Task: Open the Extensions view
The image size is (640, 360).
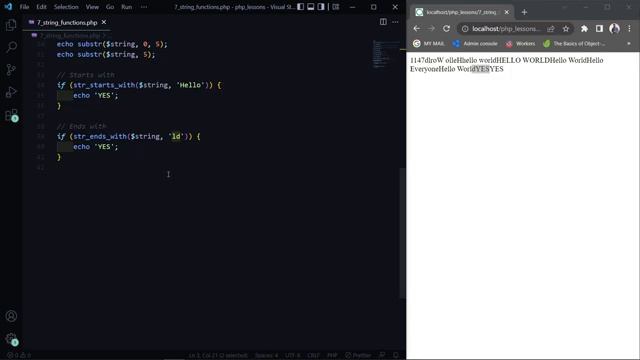Action: [x=11, y=115]
